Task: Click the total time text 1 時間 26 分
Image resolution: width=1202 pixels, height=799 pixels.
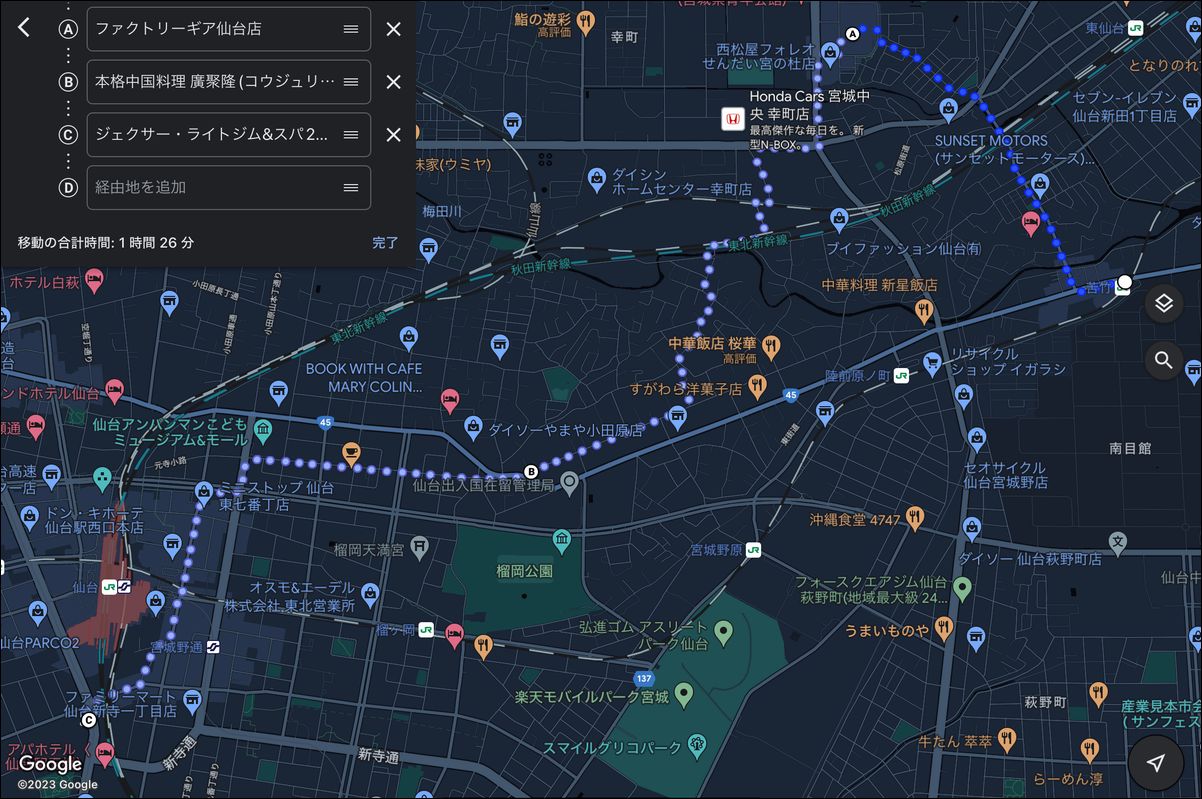Action: [x=156, y=242]
